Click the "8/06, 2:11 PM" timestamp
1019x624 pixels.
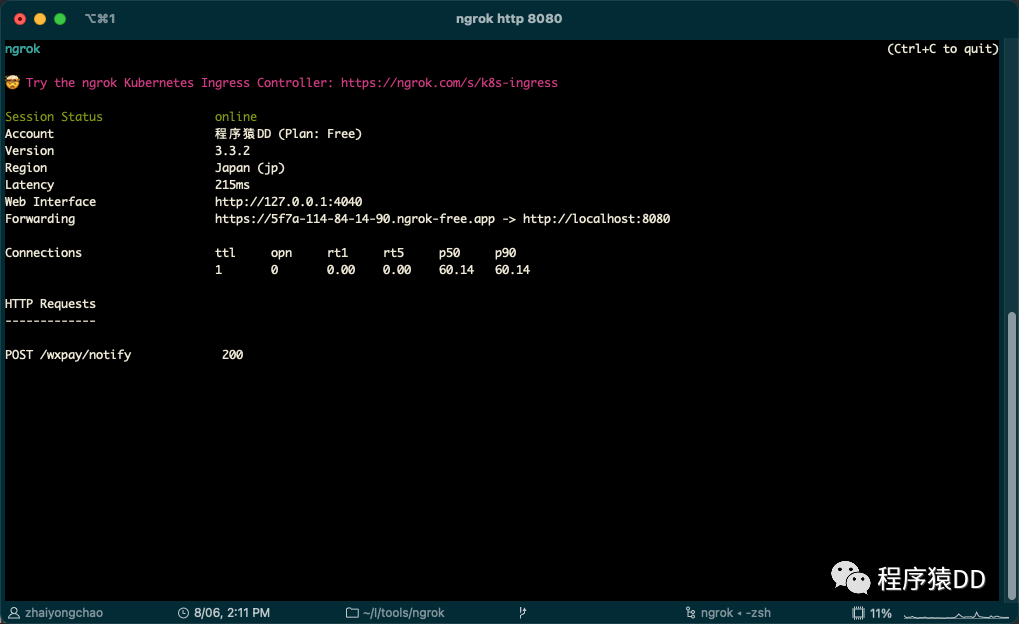[232, 613]
